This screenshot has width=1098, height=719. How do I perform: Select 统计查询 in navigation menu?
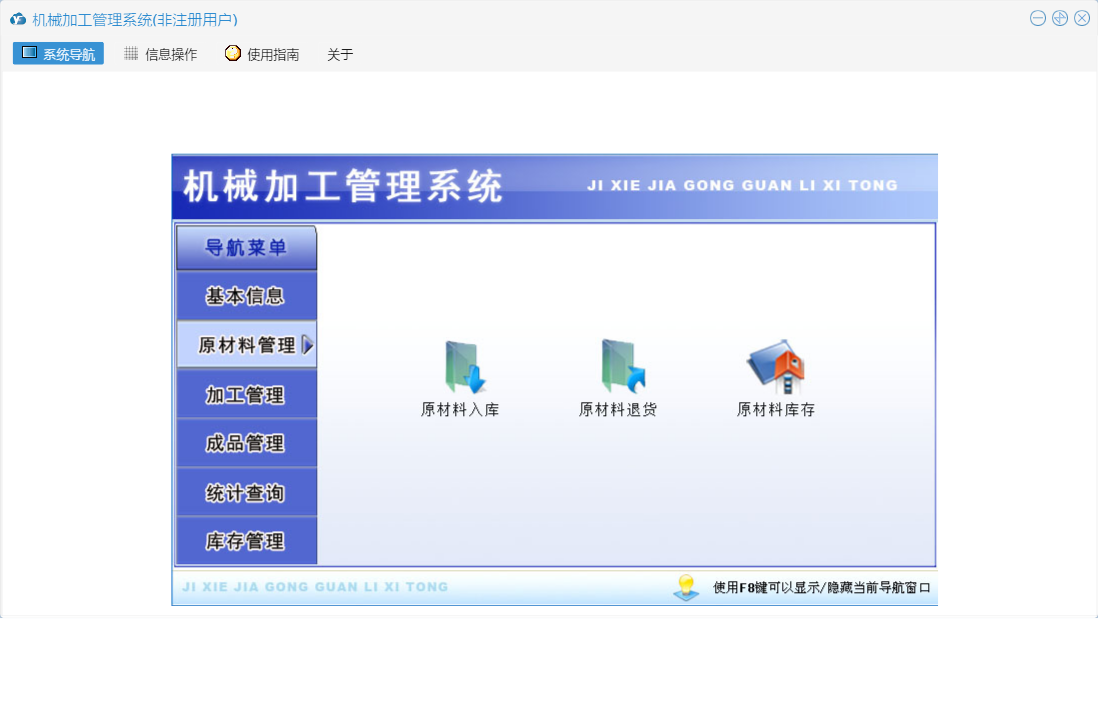[x=246, y=493]
